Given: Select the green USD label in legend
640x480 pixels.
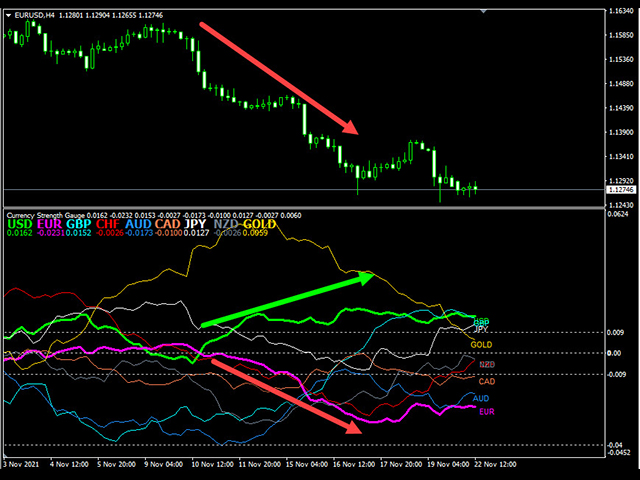Looking at the screenshot, I should (19, 224).
